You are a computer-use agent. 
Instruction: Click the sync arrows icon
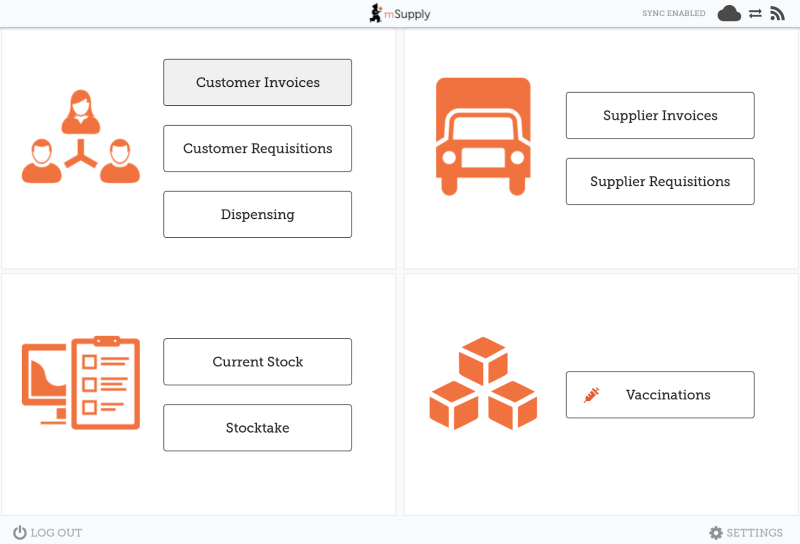pyautogui.click(x=755, y=14)
